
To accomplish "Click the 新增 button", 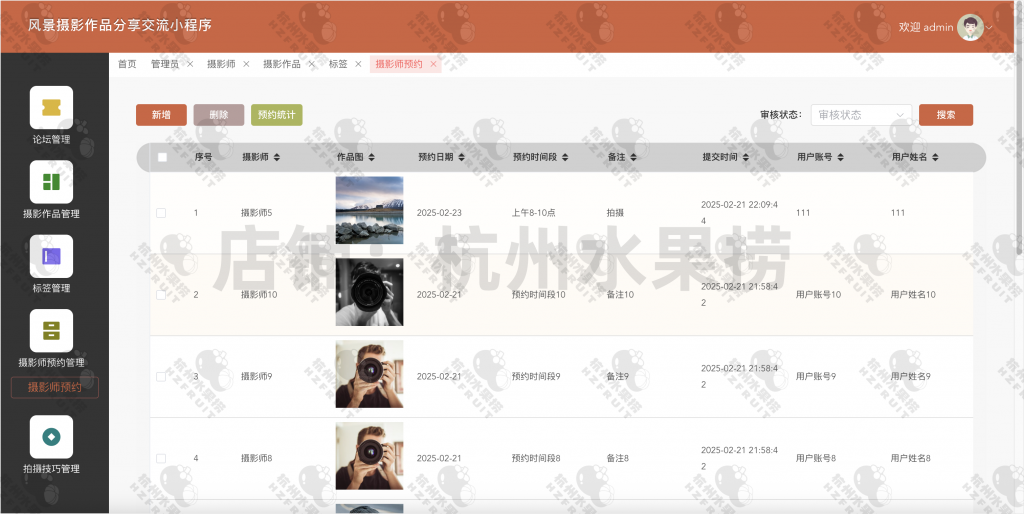I will (x=161, y=115).
